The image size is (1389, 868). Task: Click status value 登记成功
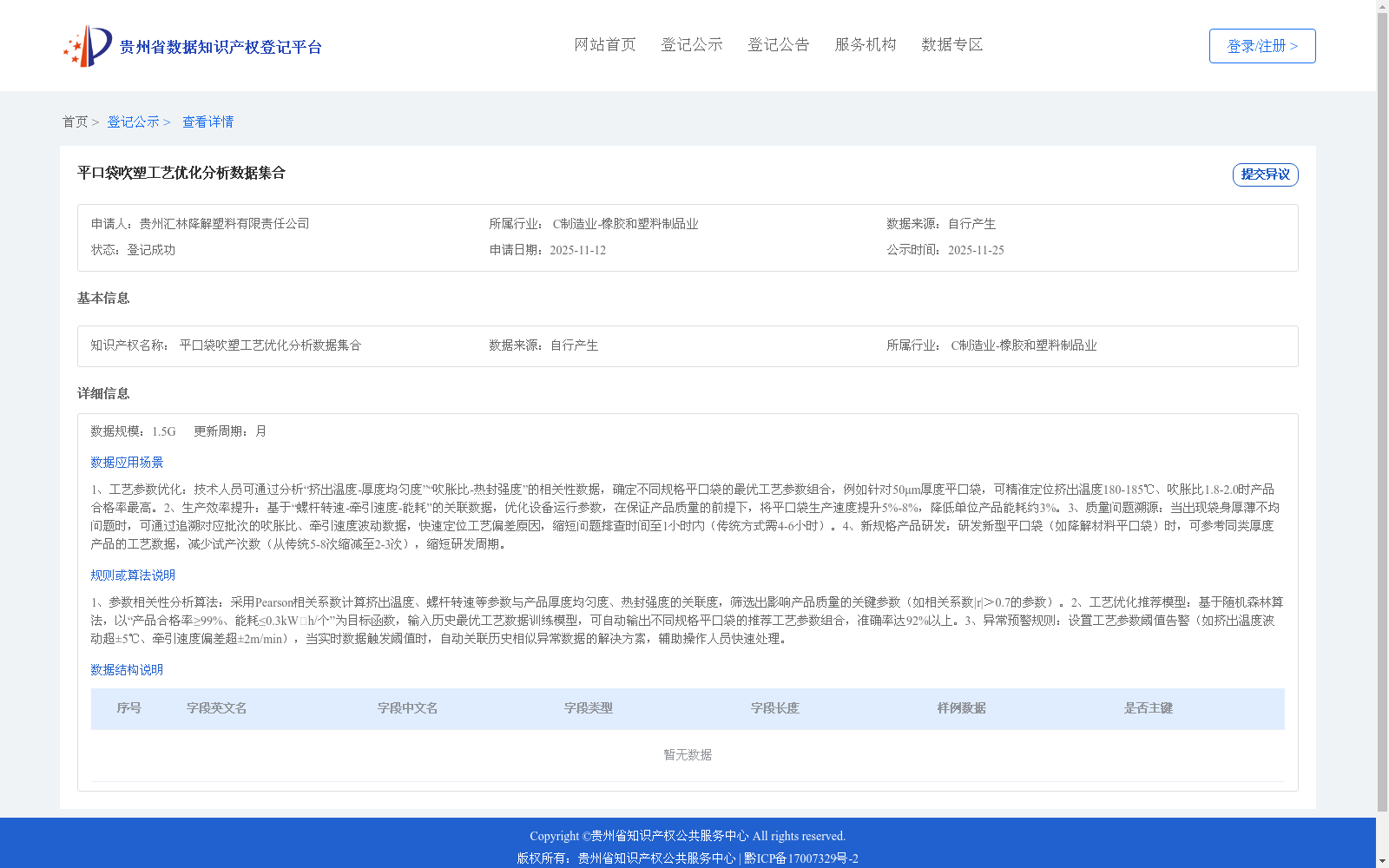[x=151, y=250]
